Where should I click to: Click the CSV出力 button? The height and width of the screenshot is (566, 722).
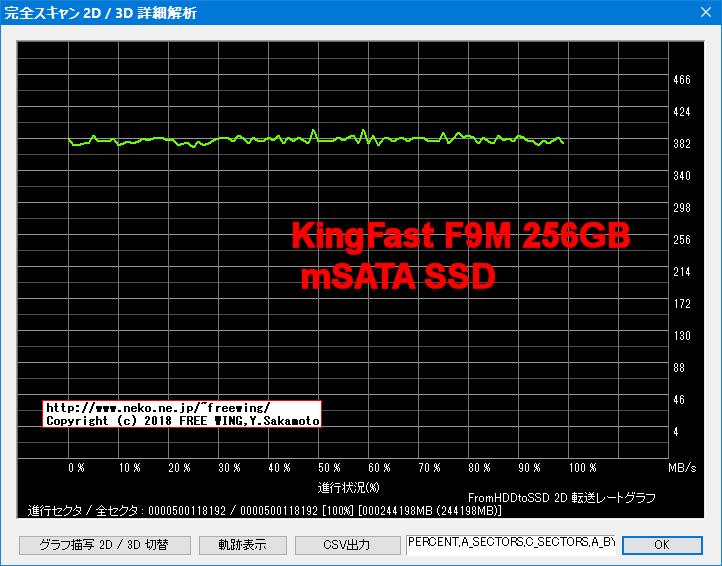pyautogui.click(x=347, y=545)
